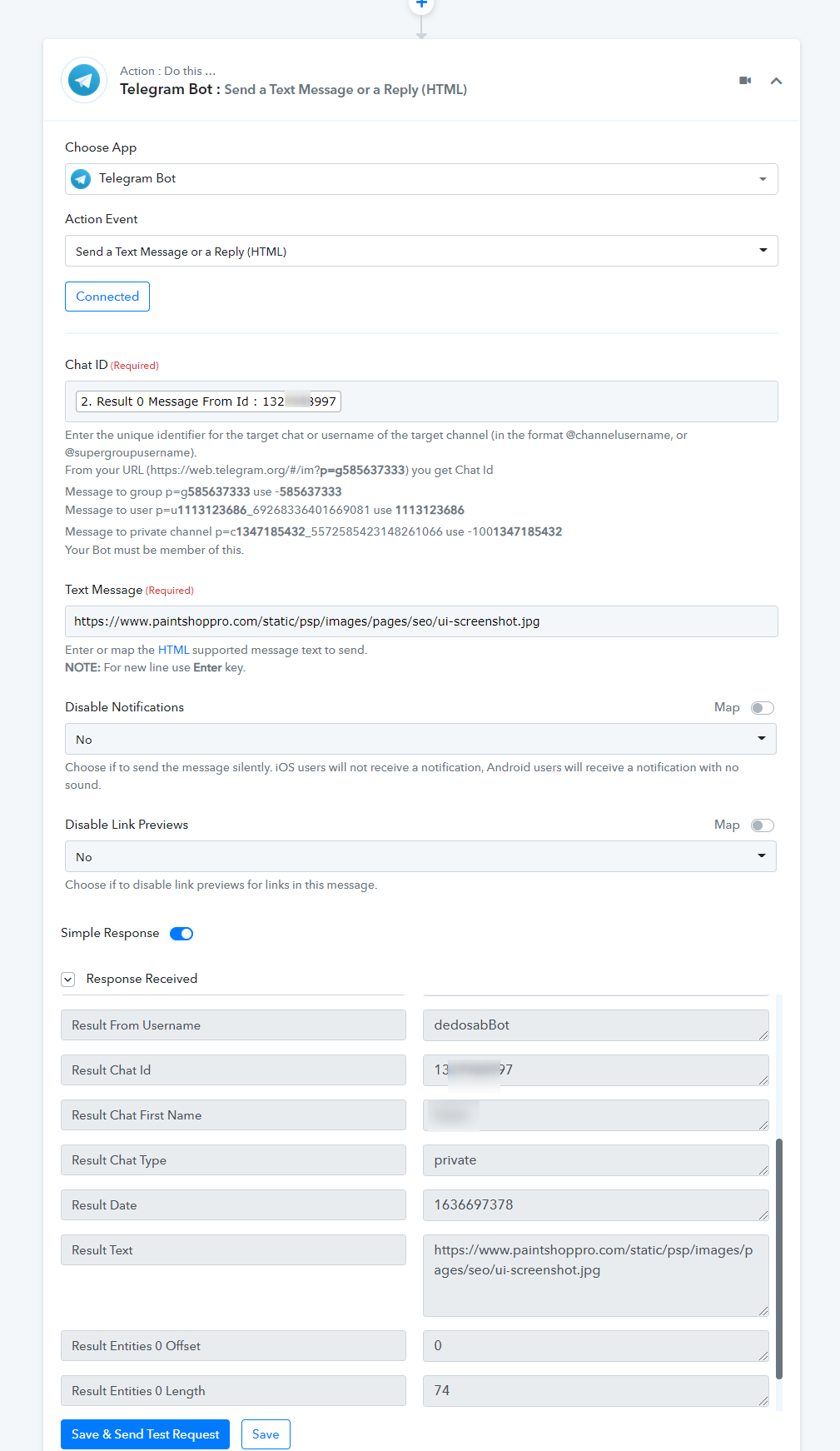
Task: Toggle Map switch for Disable Link Previews
Action: [x=763, y=825]
